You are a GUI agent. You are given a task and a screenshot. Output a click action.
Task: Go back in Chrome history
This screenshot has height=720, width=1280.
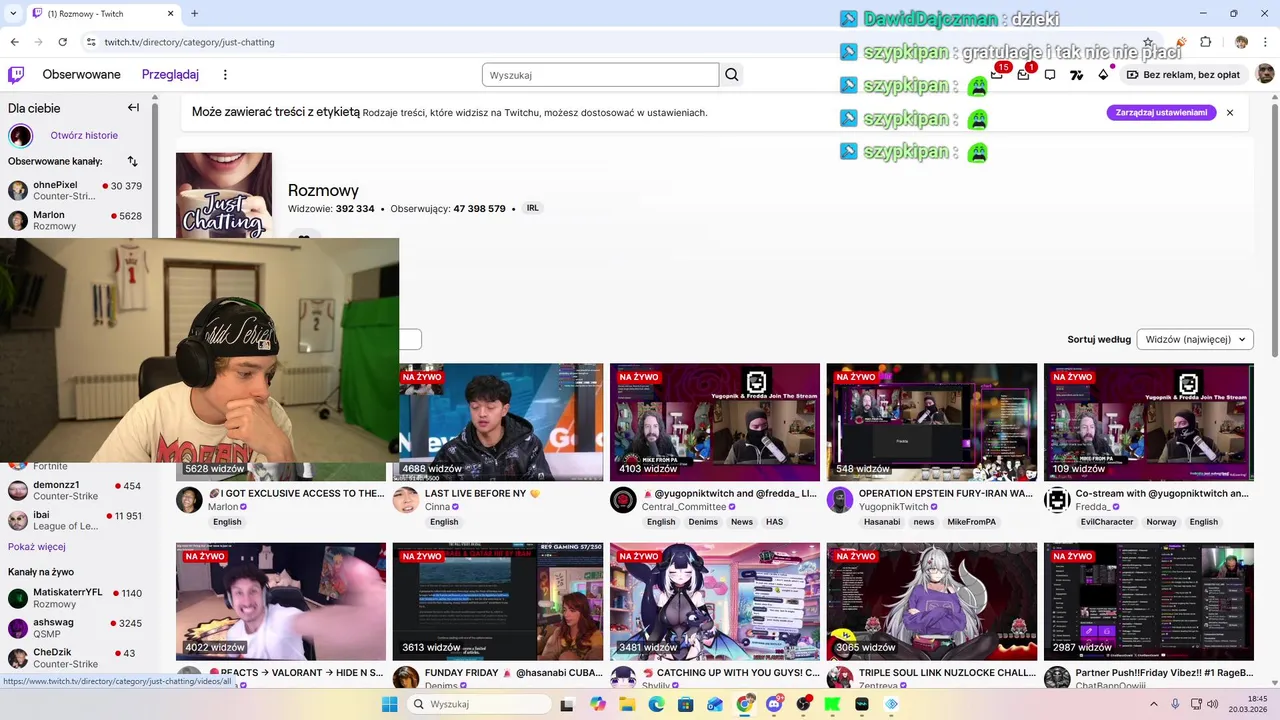click(14, 42)
